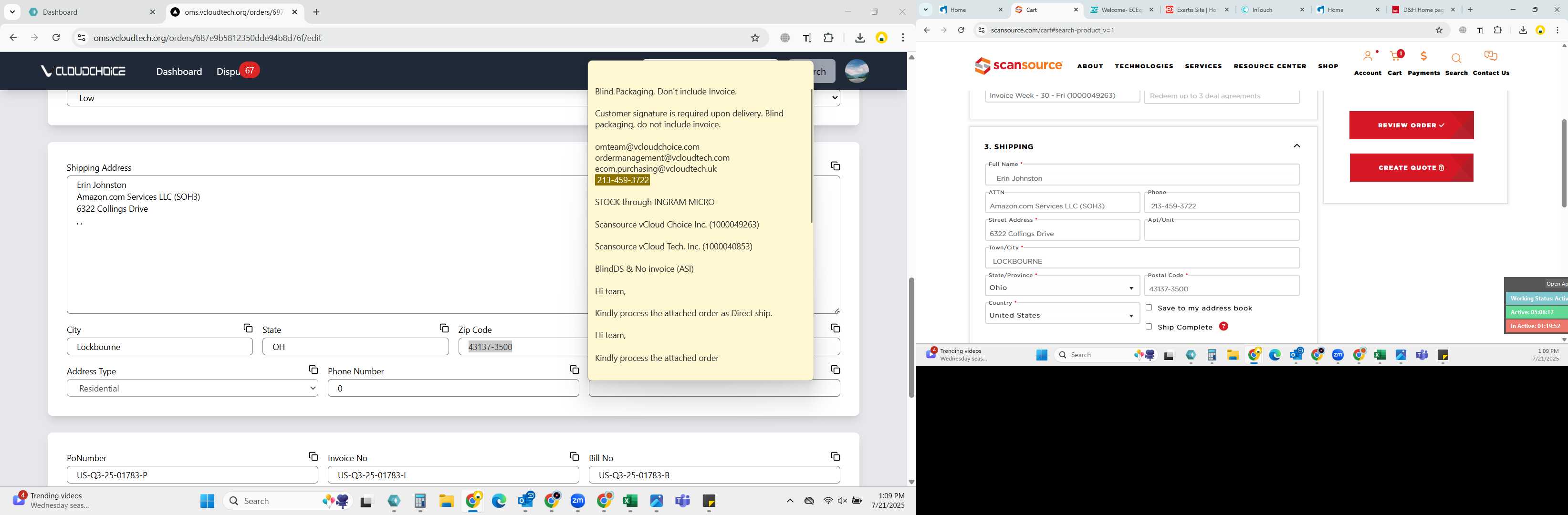Copy PoNumber using its copy icon
Screen dimensions: 1568x515
(x=313, y=457)
